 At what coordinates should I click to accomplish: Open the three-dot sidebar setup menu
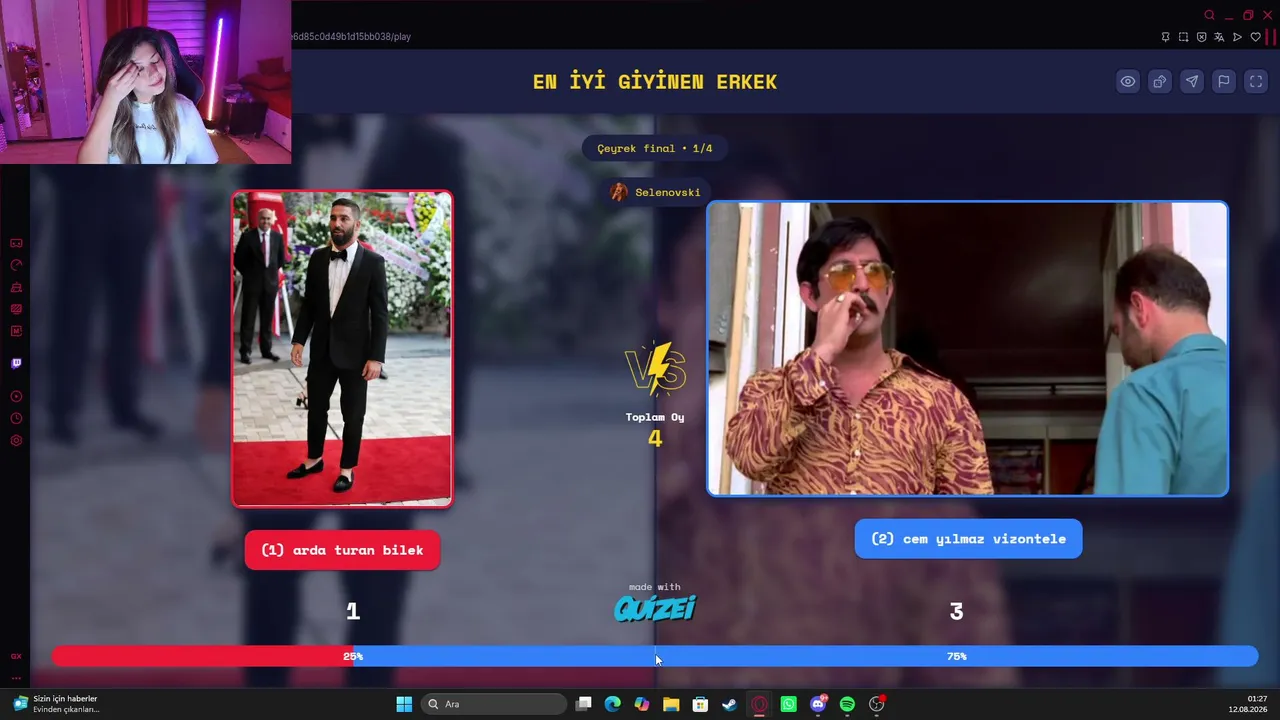pyautogui.click(x=16, y=678)
